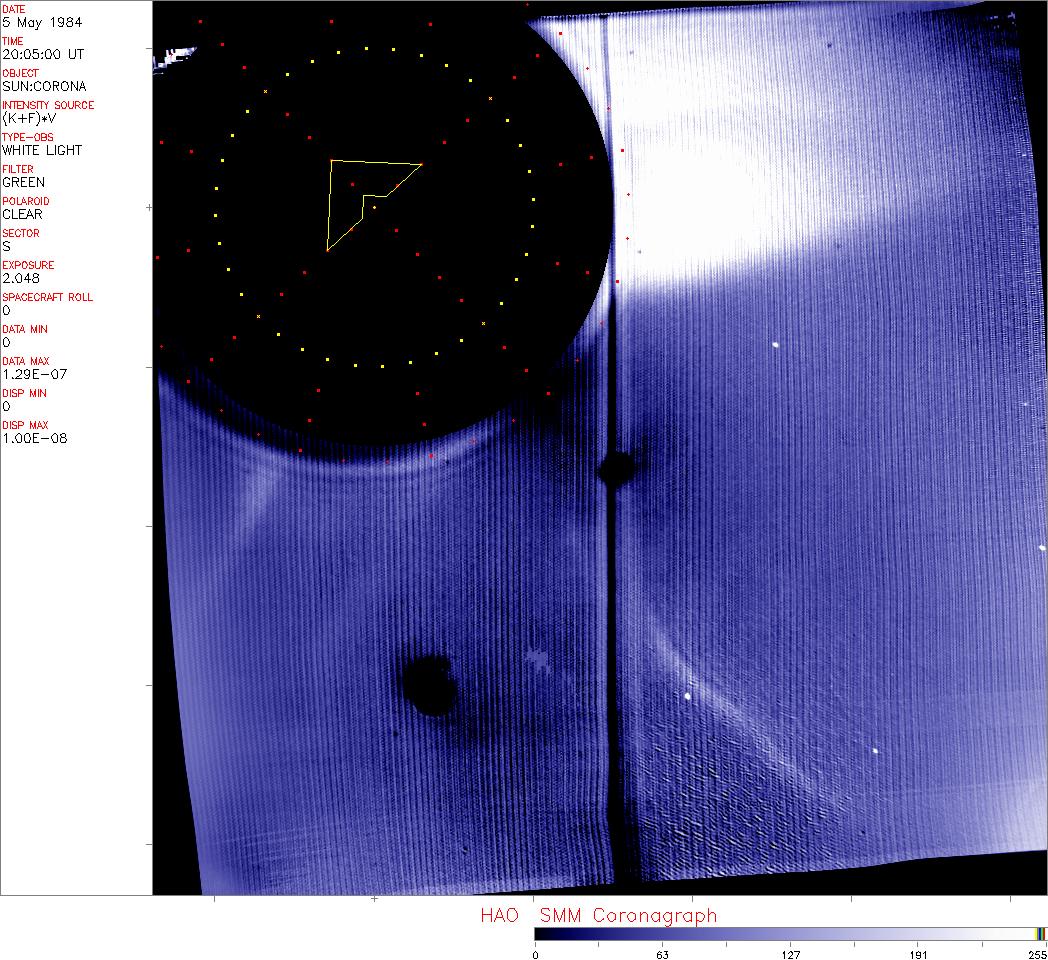Click the colorbar tick label 191
This screenshot has height=960, width=1048.
[918, 955]
